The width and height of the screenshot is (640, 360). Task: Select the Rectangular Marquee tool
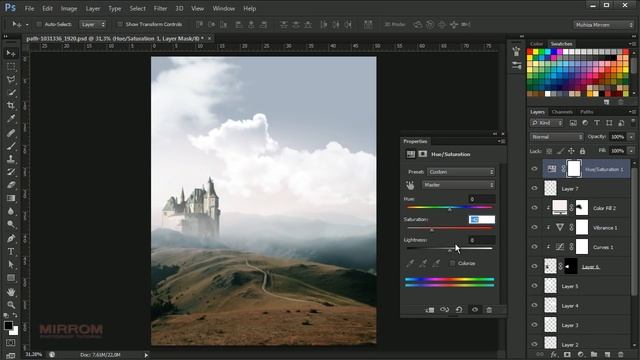tap(11, 66)
